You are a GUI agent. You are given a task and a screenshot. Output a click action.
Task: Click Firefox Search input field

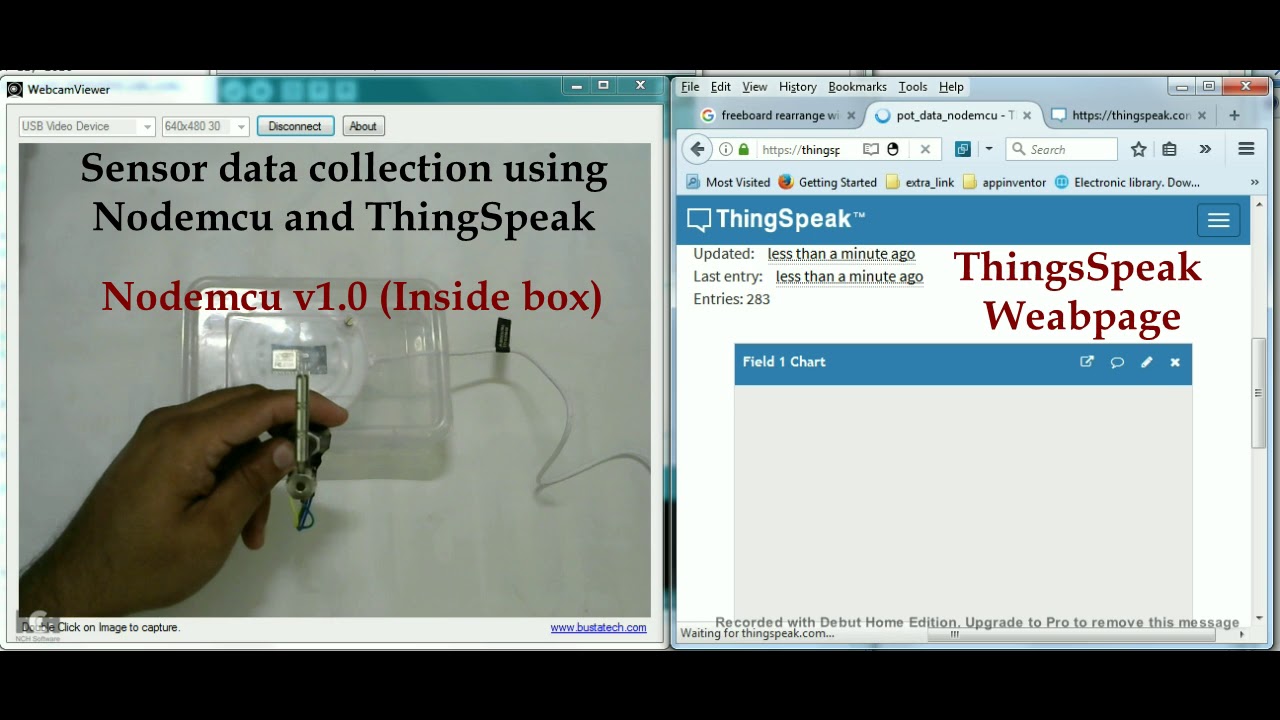click(x=1062, y=149)
